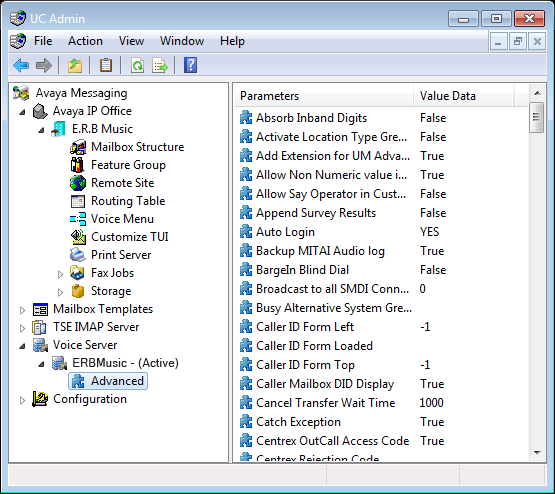Image resolution: width=555 pixels, height=494 pixels.
Task: Open the Action menu
Action: pos(85,41)
